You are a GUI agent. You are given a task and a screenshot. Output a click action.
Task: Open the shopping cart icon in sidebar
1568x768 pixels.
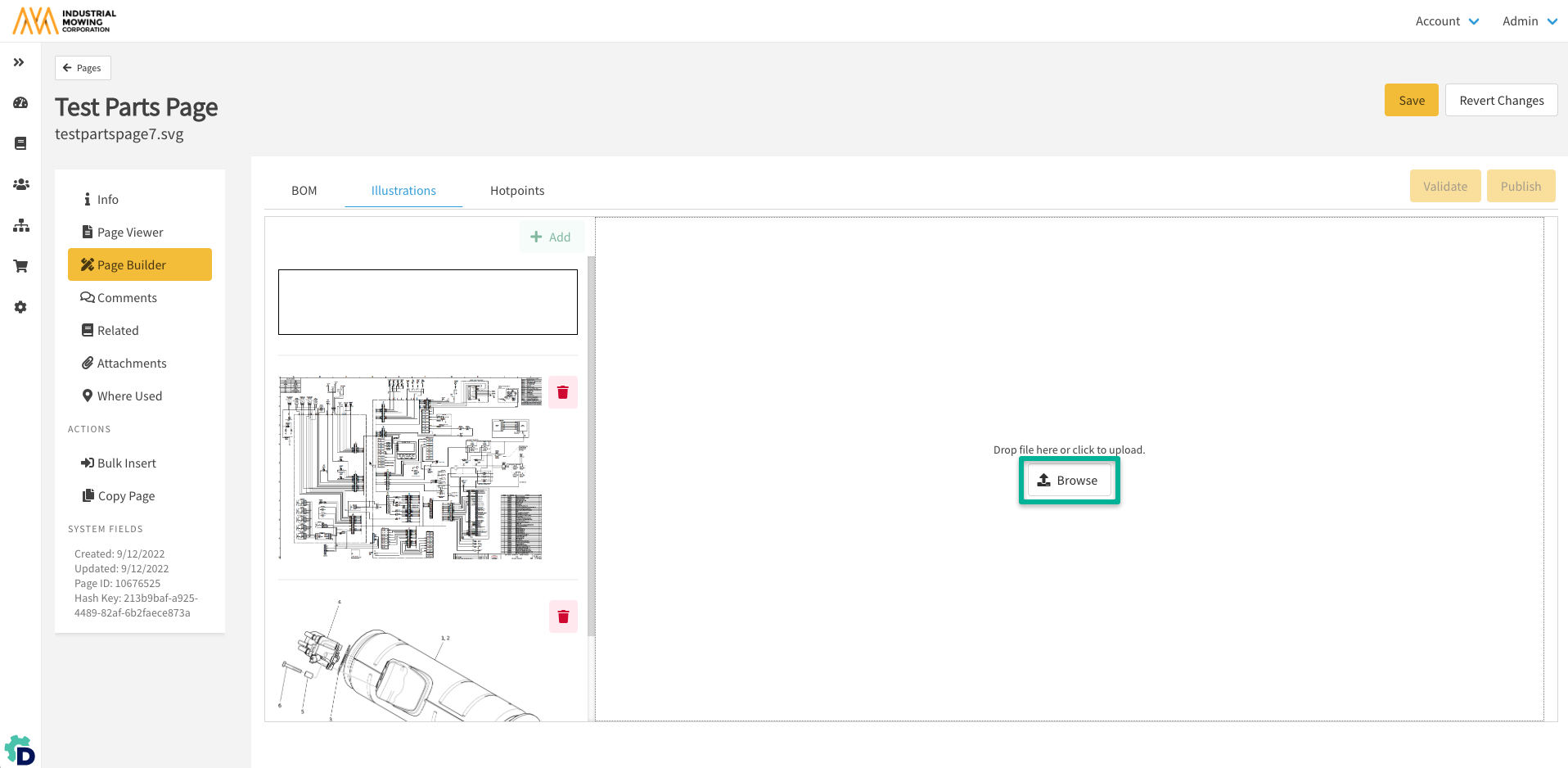[x=20, y=266]
